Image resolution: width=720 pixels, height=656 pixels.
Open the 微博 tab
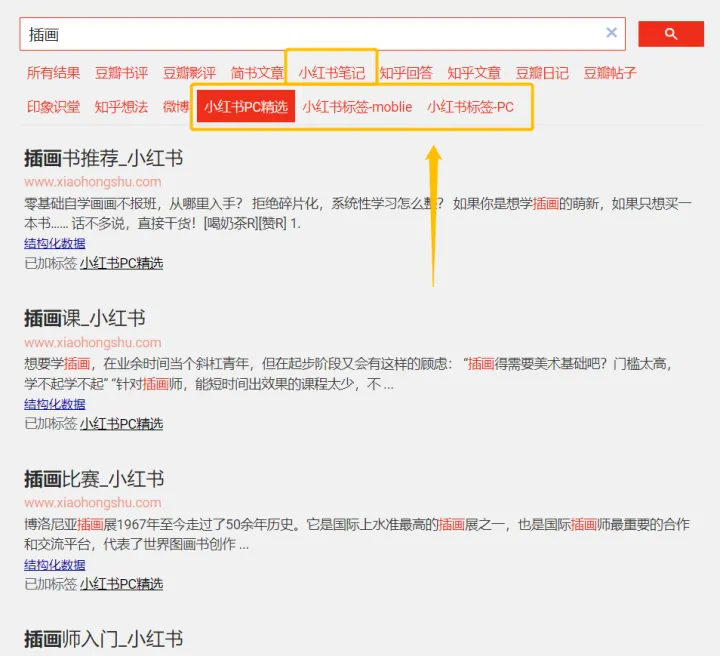pos(176,107)
